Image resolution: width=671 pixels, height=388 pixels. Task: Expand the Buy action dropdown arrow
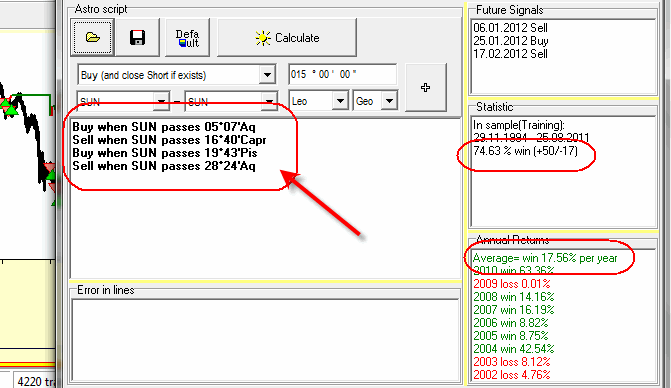267,75
